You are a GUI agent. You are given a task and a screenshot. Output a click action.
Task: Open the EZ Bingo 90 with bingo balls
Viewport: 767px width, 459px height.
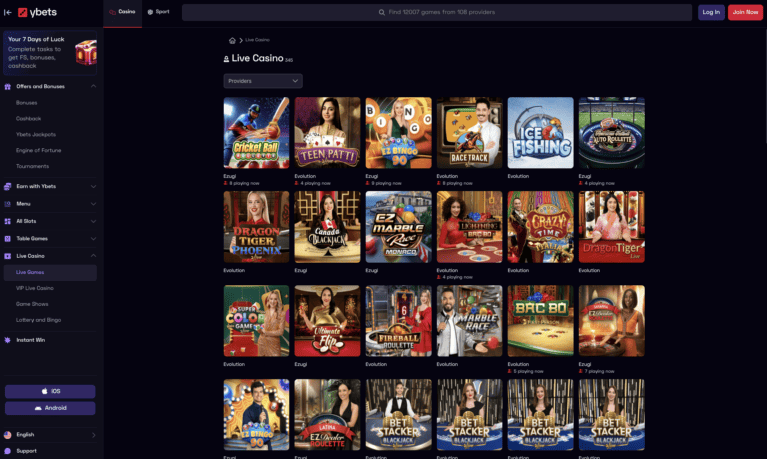[x=399, y=133]
